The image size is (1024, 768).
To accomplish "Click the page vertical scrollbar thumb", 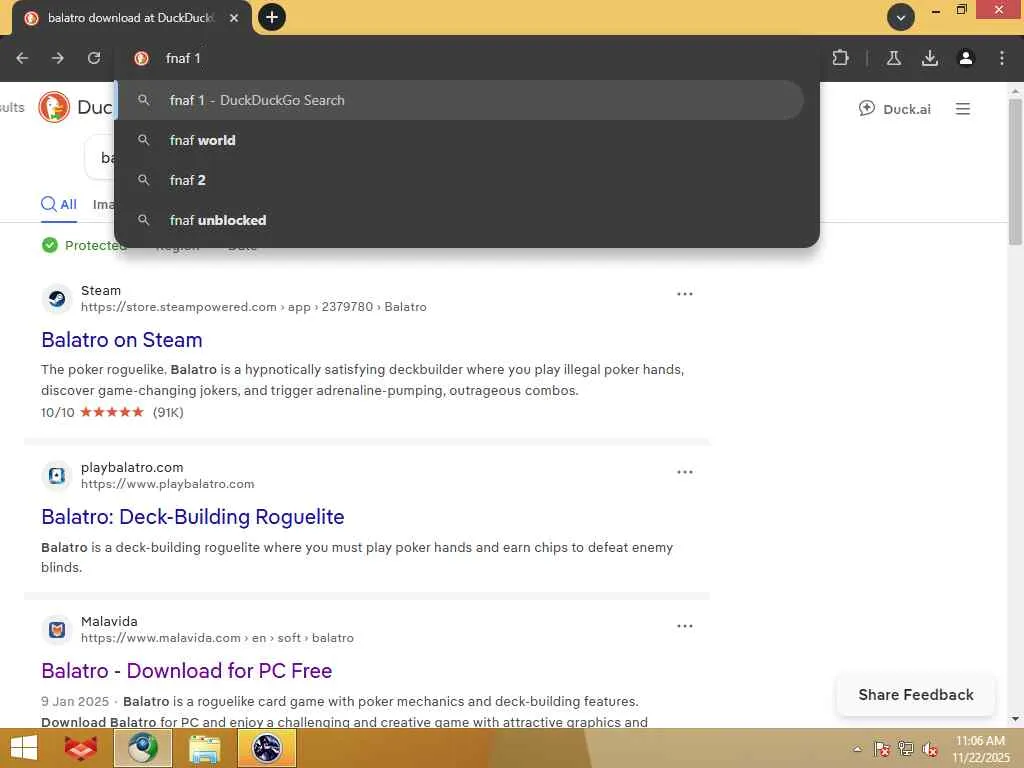I will coord(1015,172).
